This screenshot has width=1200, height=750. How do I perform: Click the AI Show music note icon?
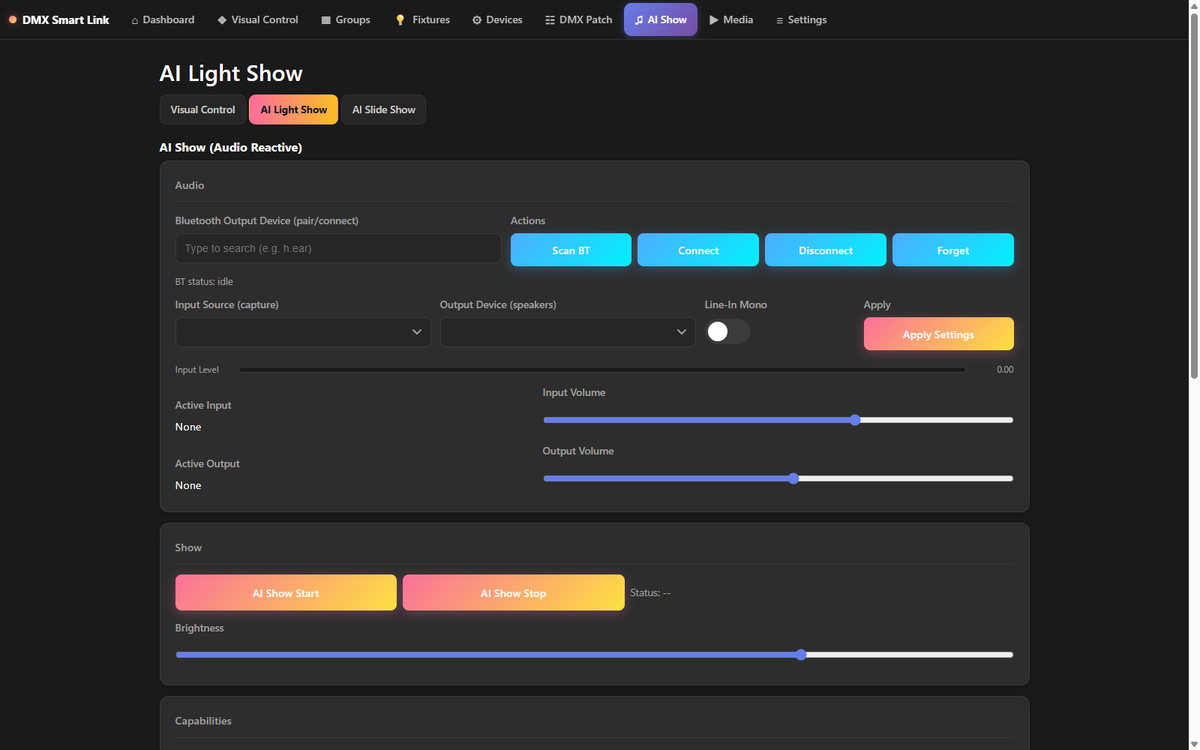pyautogui.click(x=639, y=20)
